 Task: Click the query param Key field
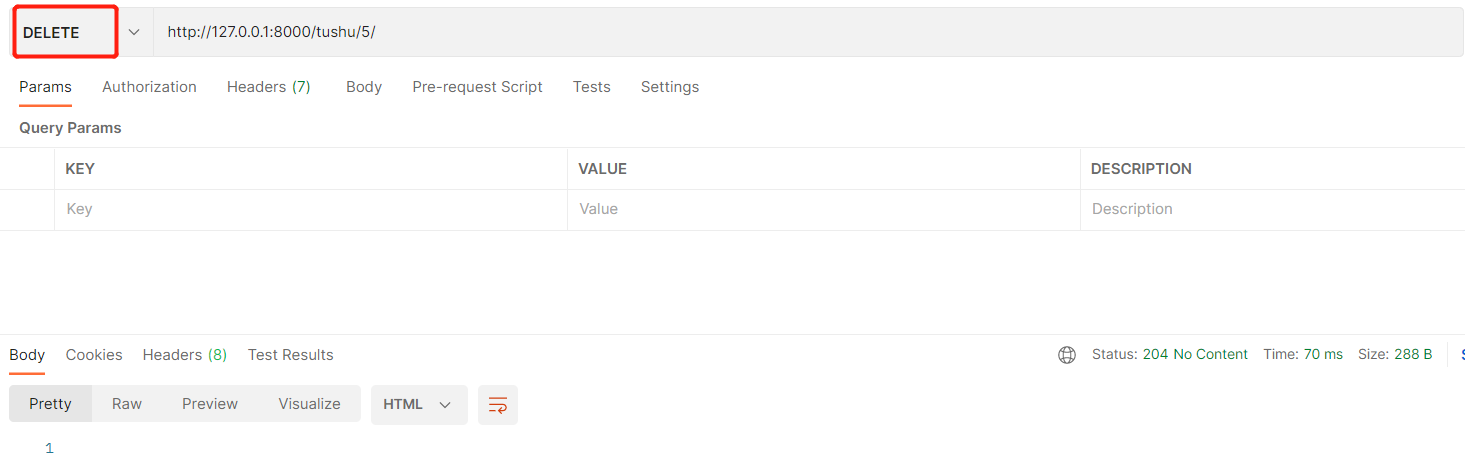pos(310,210)
